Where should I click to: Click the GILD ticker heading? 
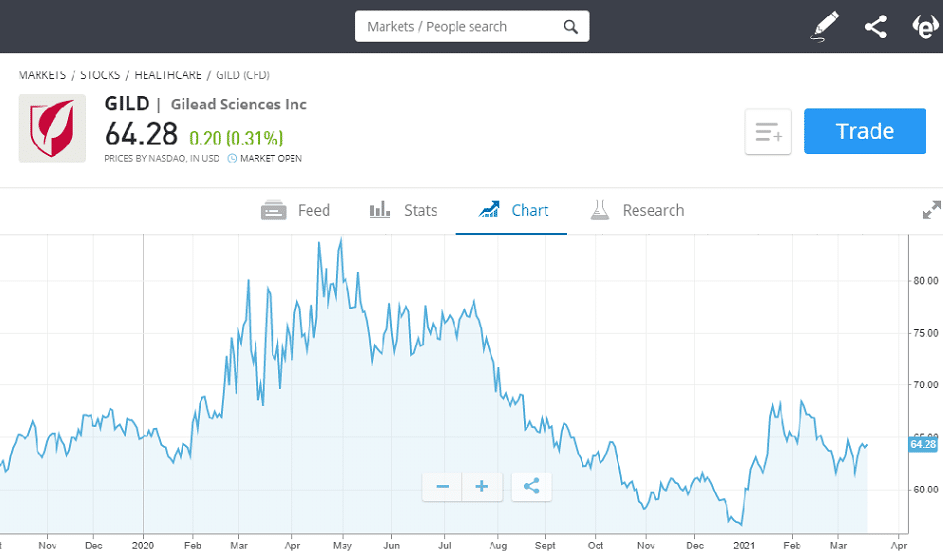coord(127,103)
